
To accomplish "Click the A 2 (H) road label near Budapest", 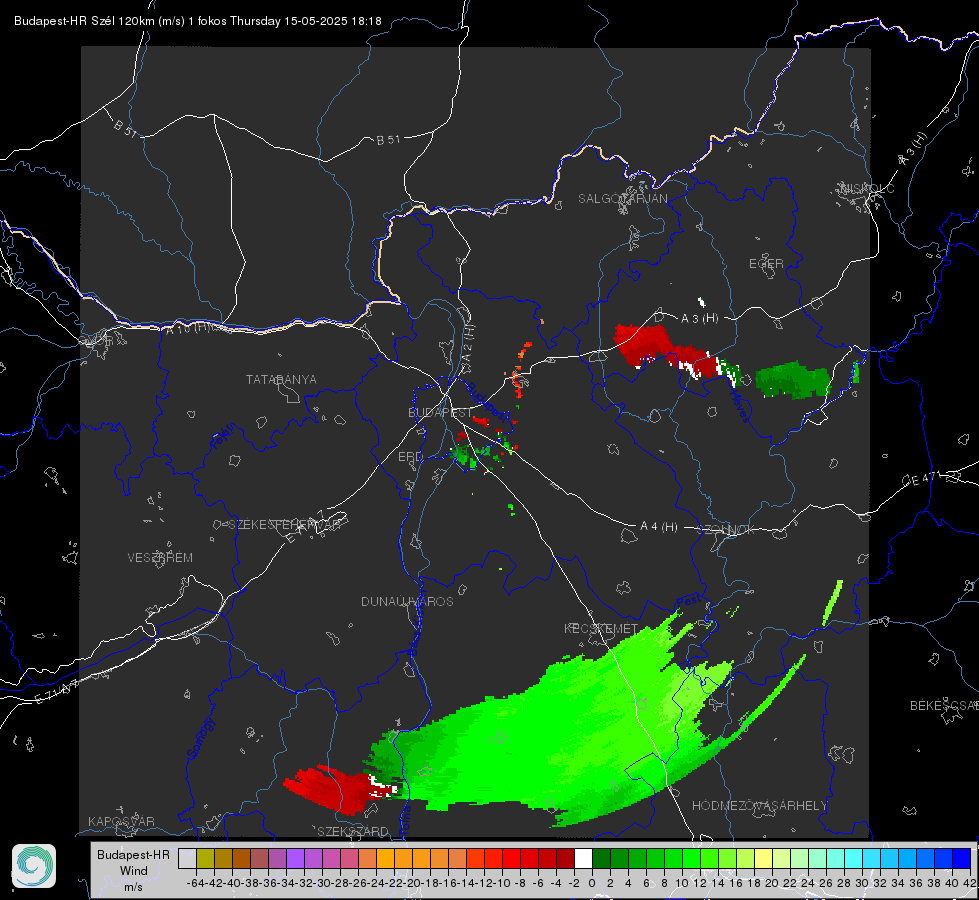I will coord(468,344).
